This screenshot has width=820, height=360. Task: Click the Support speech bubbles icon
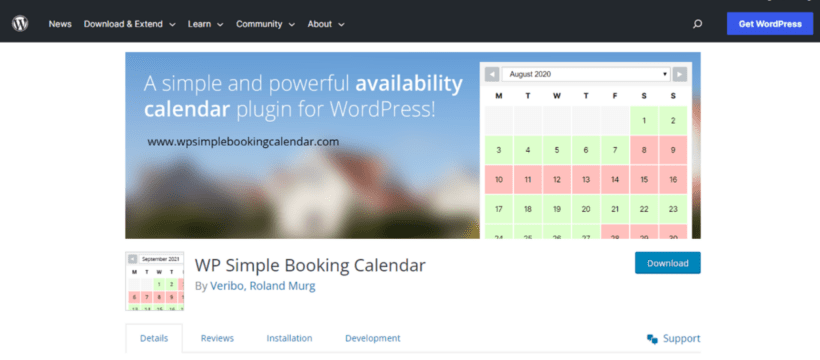(652, 339)
